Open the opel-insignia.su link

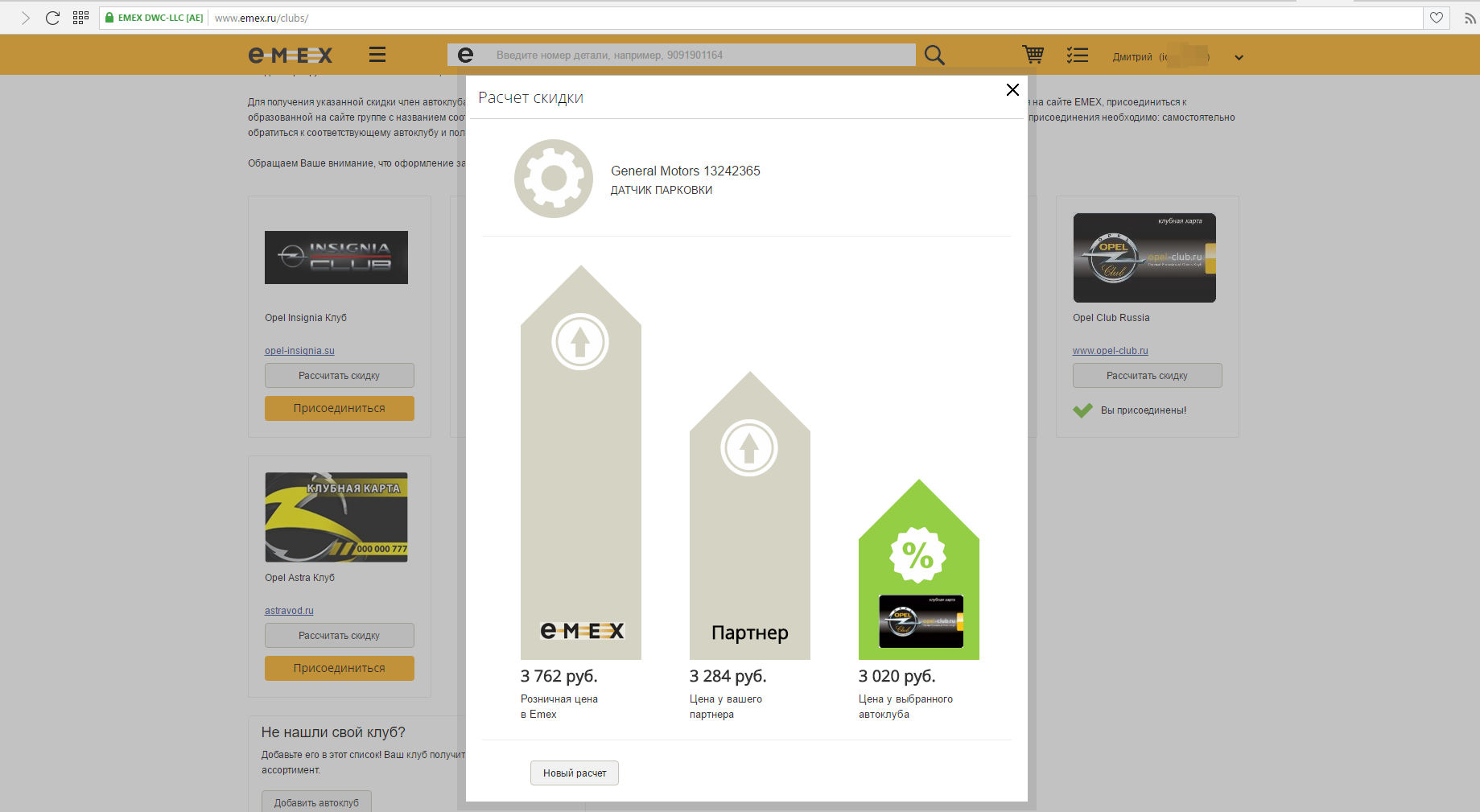[x=299, y=351]
